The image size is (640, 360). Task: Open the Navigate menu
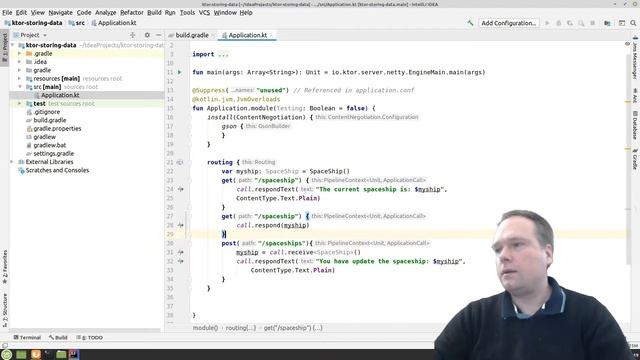[x=60, y=13]
